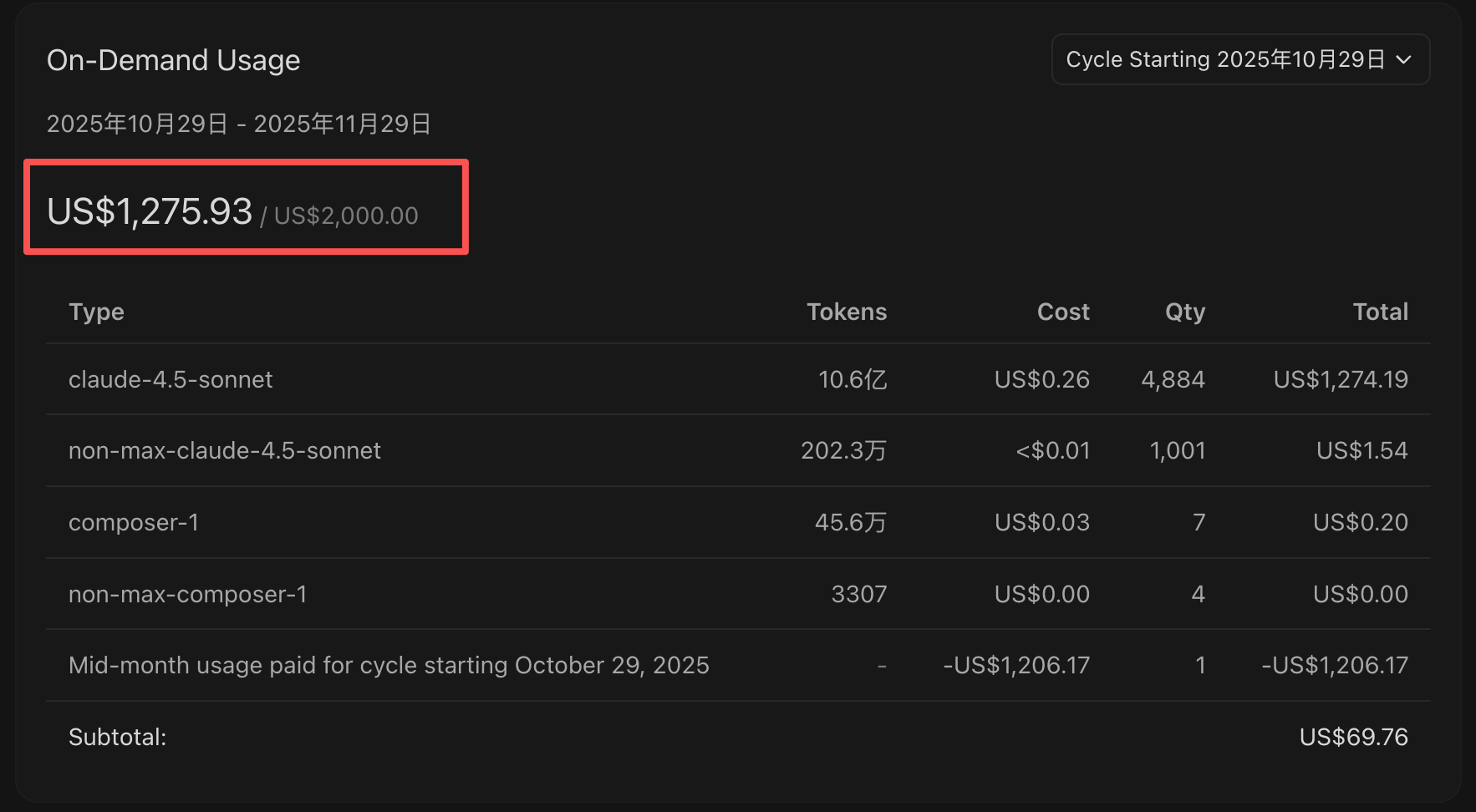Click the claude-4.5-sonnet total US$1,274.19
The height and width of the screenshot is (812, 1476).
pyautogui.click(x=1340, y=379)
